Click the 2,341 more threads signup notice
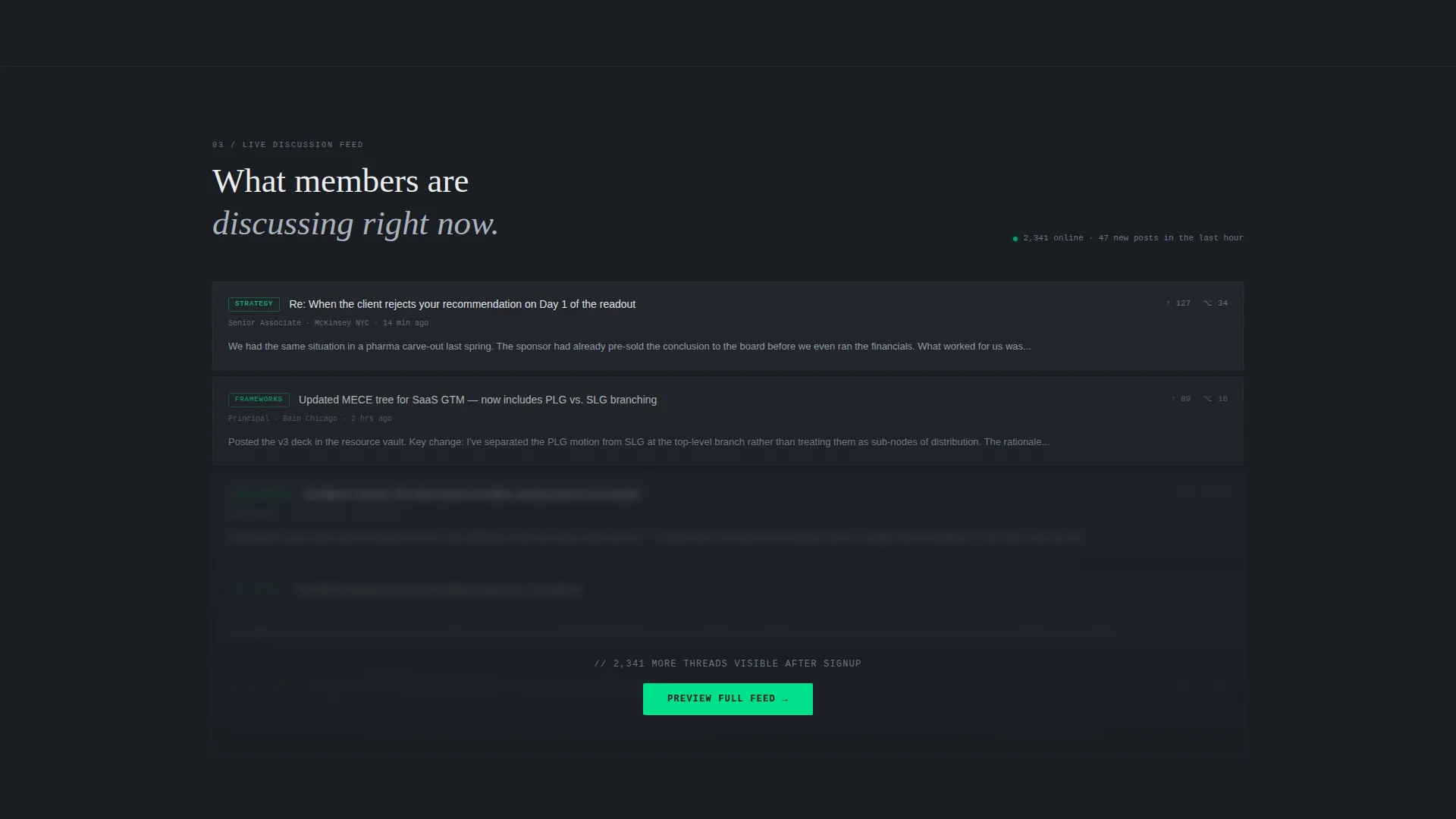Image resolution: width=1456 pixels, height=819 pixels. tap(728, 664)
